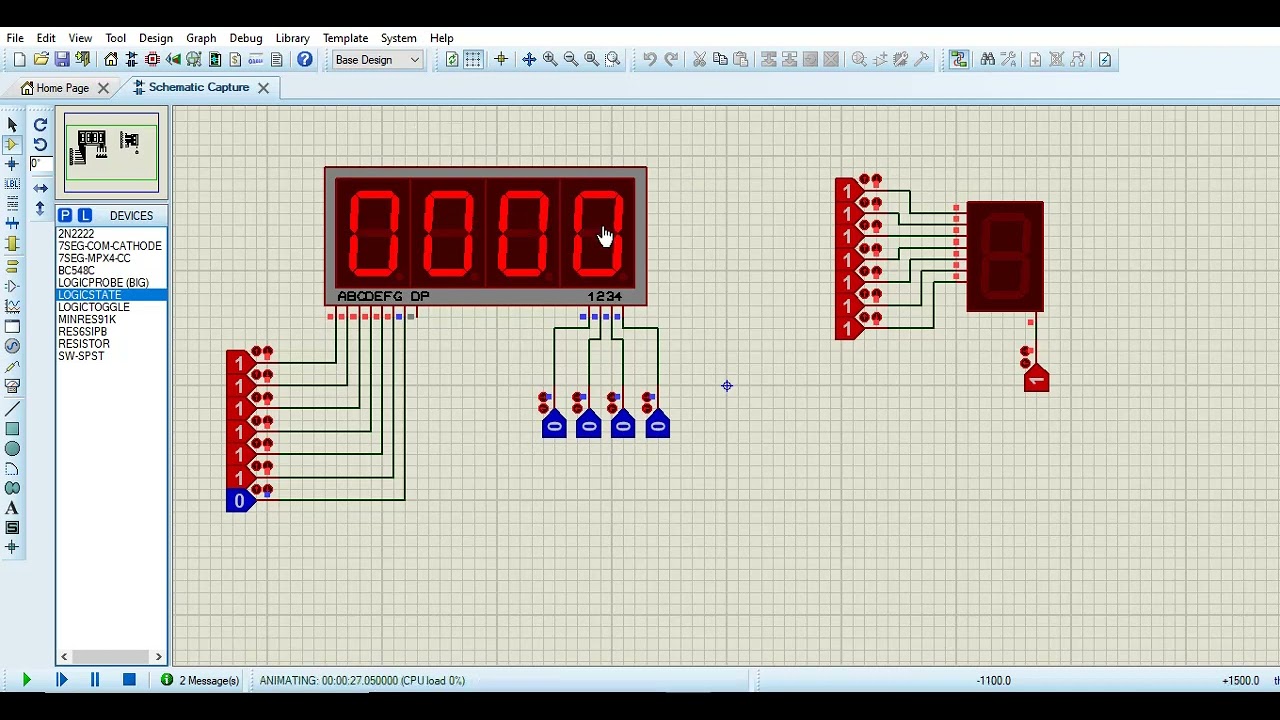Cut selection with the scissors icon

(x=699, y=60)
